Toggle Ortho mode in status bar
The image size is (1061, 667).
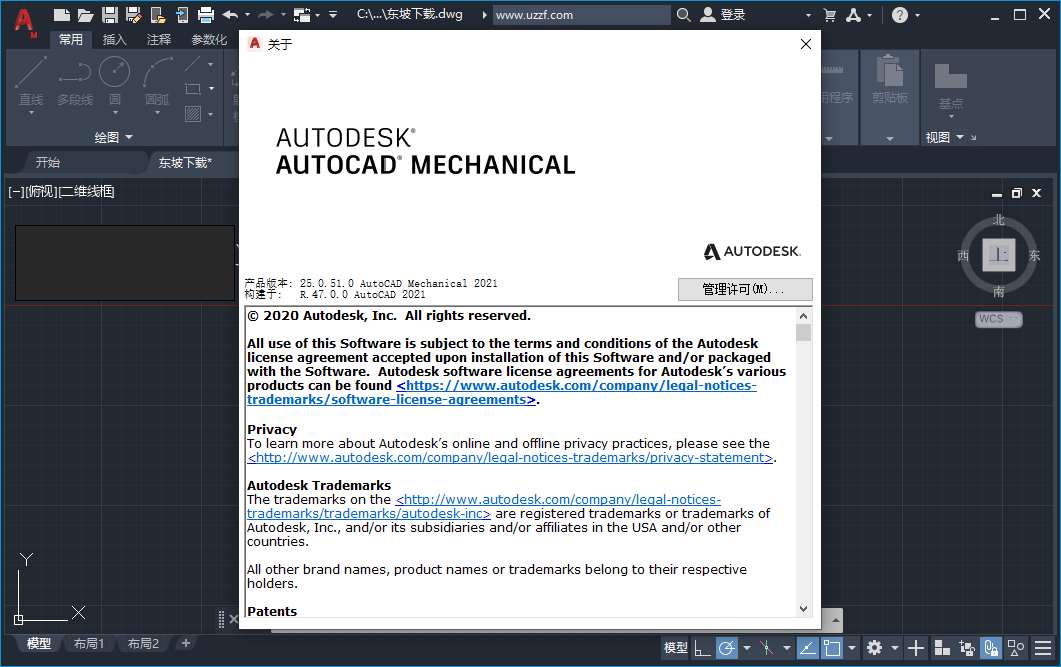coord(702,648)
